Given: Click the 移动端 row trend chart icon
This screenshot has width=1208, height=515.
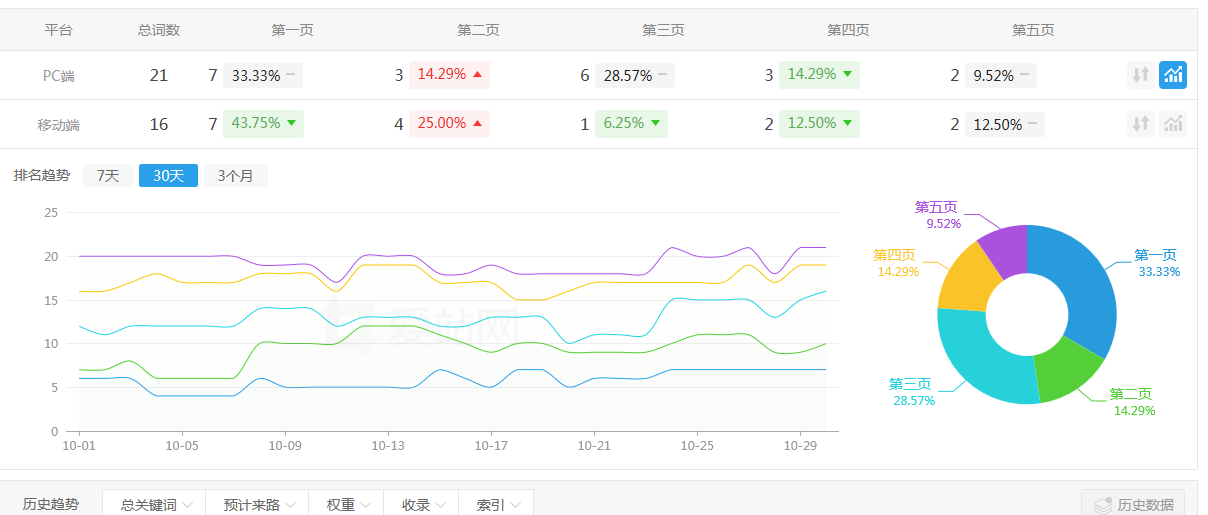Looking at the screenshot, I should [1172, 124].
